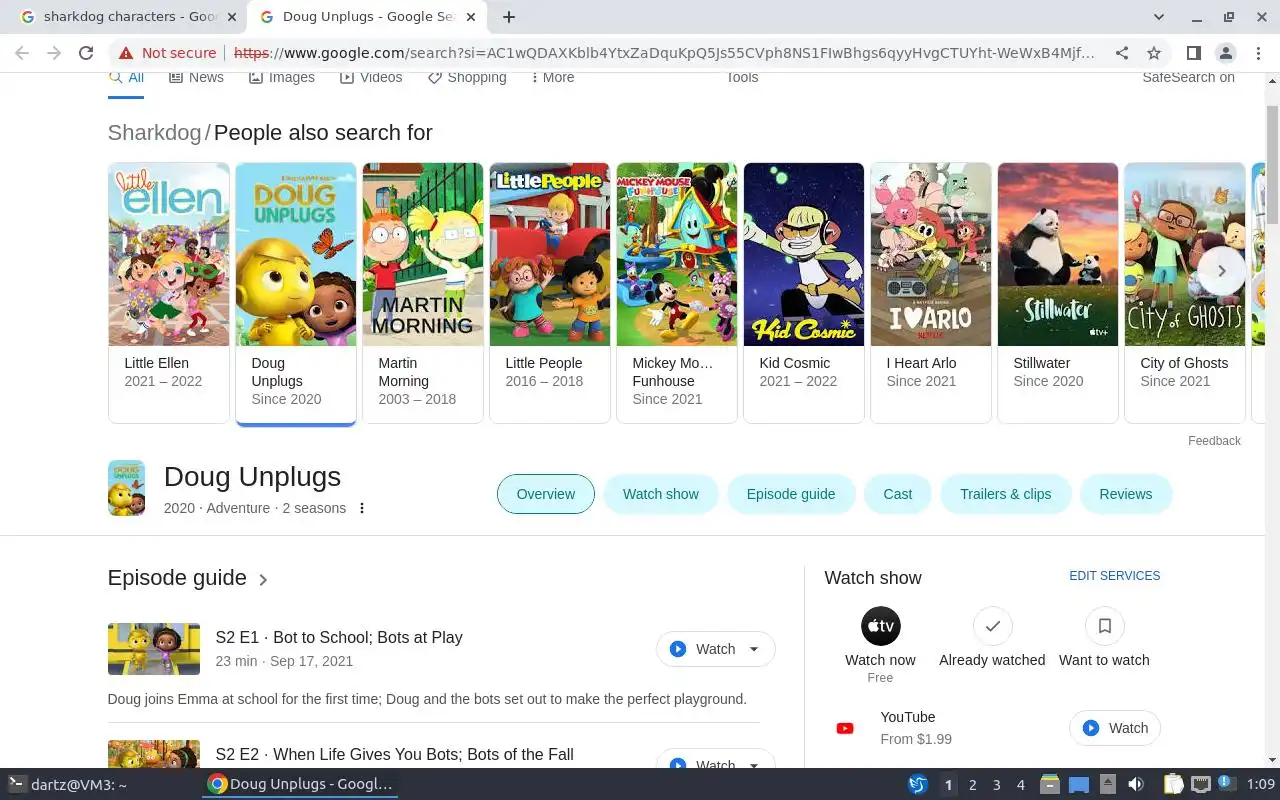
Task: Click the address bar URL
Action: [x=665, y=53]
